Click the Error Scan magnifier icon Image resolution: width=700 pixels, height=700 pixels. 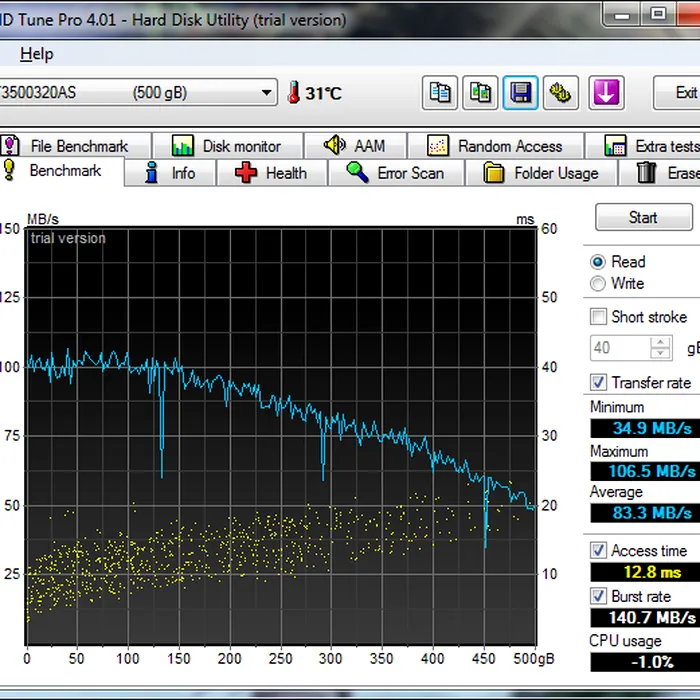358,172
